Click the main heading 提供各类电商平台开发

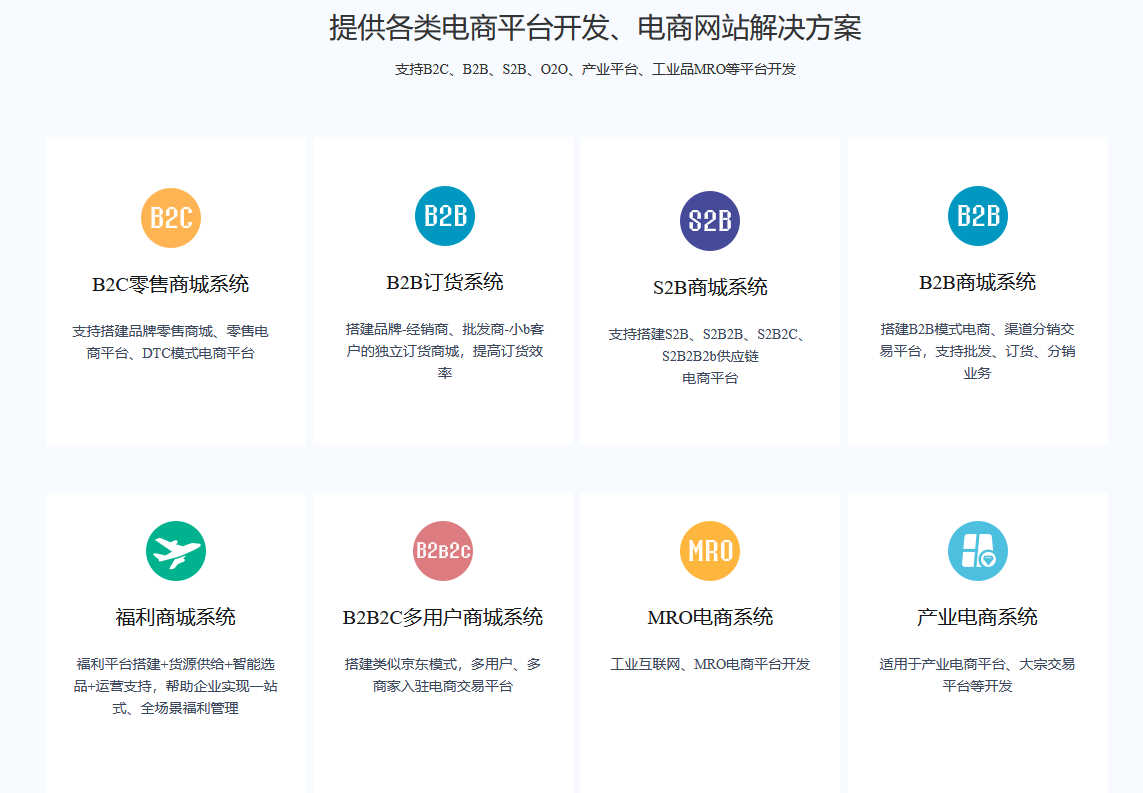pos(595,28)
